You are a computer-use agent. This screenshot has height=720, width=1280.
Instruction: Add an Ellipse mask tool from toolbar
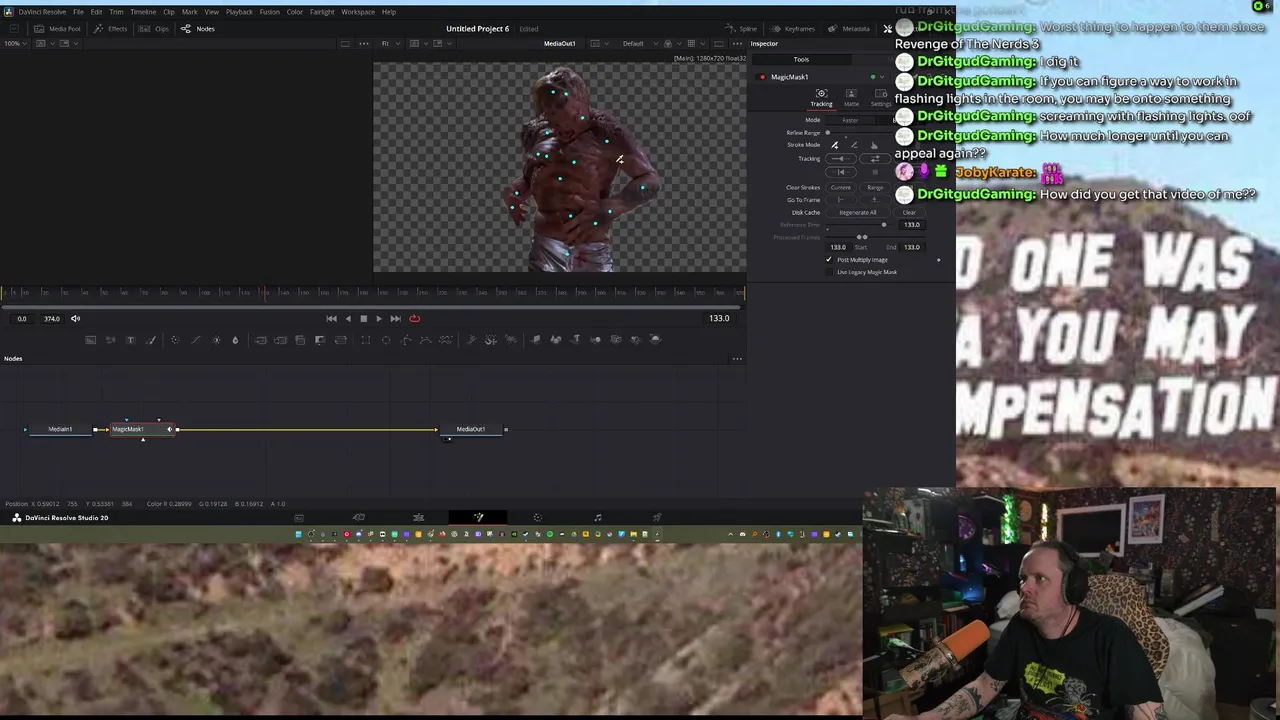386,340
